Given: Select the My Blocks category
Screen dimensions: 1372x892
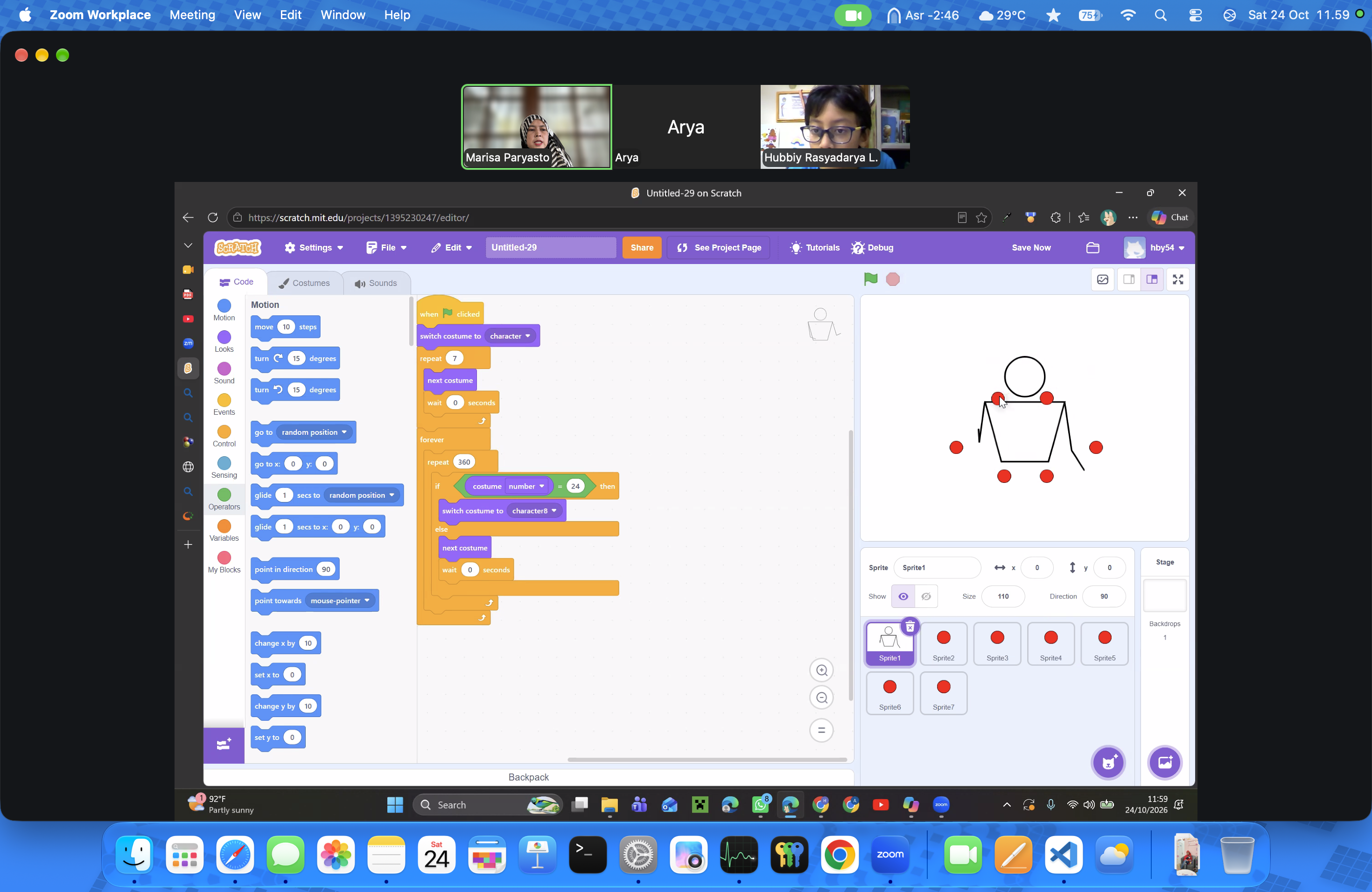Looking at the screenshot, I should pyautogui.click(x=224, y=562).
